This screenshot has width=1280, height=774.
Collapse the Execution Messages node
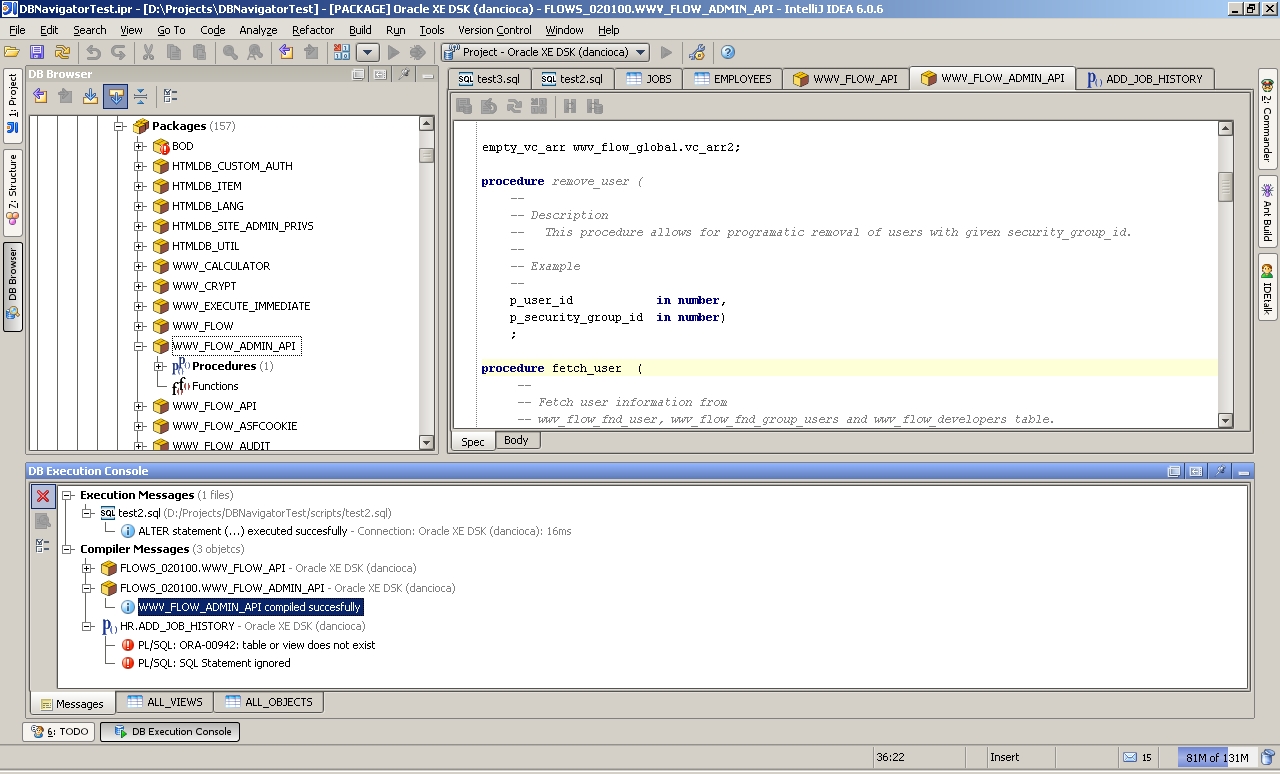(67, 495)
